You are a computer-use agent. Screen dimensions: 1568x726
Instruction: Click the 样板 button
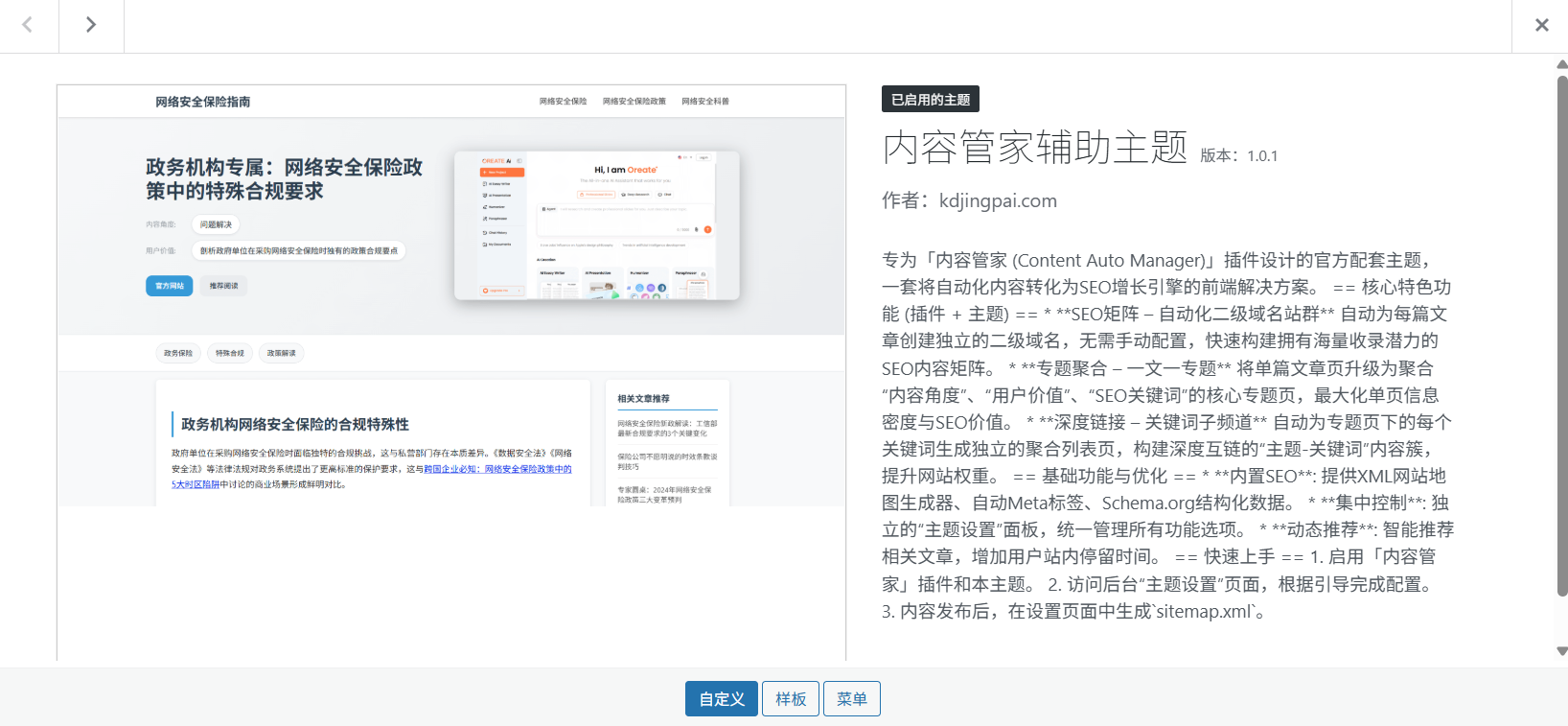click(x=791, y=699)
